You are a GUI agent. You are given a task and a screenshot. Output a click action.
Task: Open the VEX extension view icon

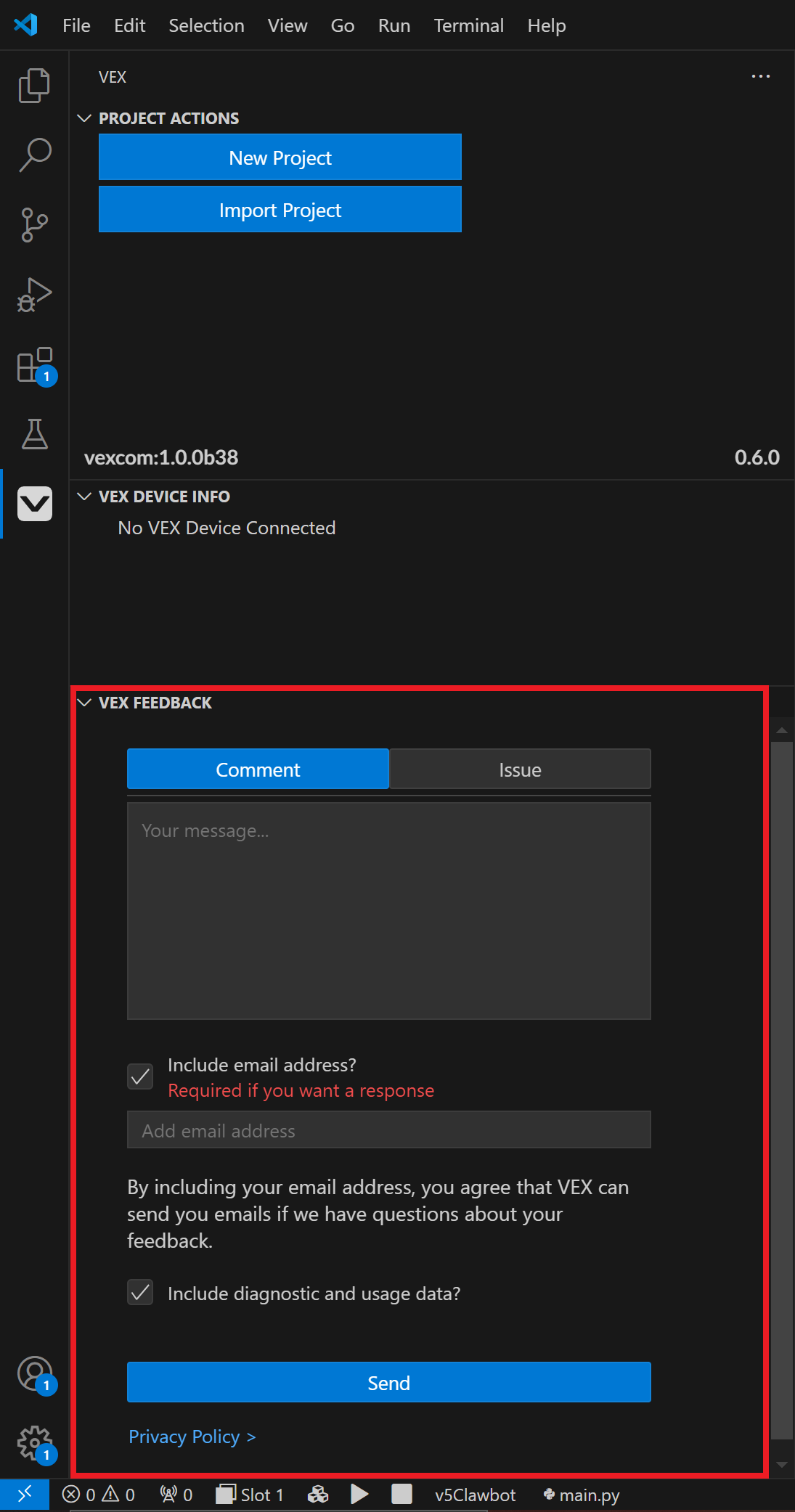click(34, 504)
